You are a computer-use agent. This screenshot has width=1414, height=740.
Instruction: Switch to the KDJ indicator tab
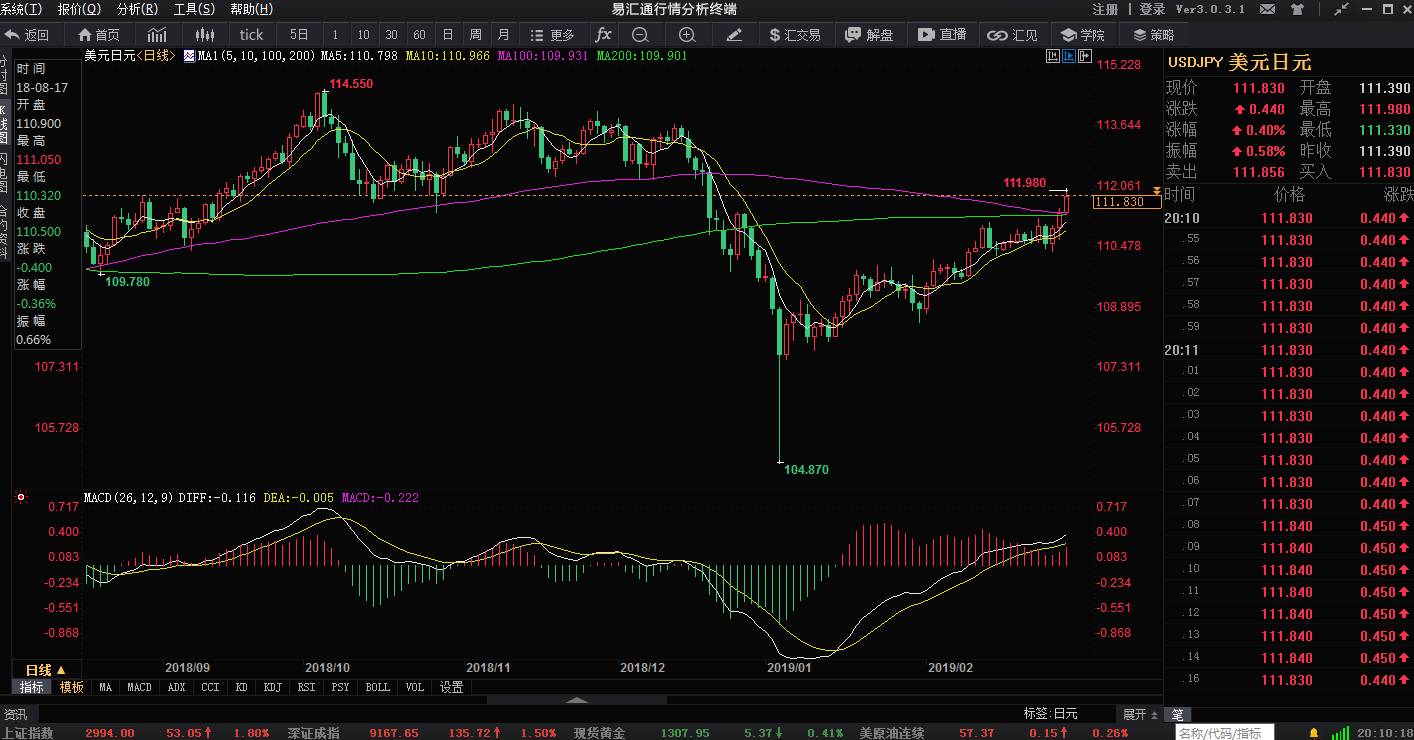coord(271,687)
